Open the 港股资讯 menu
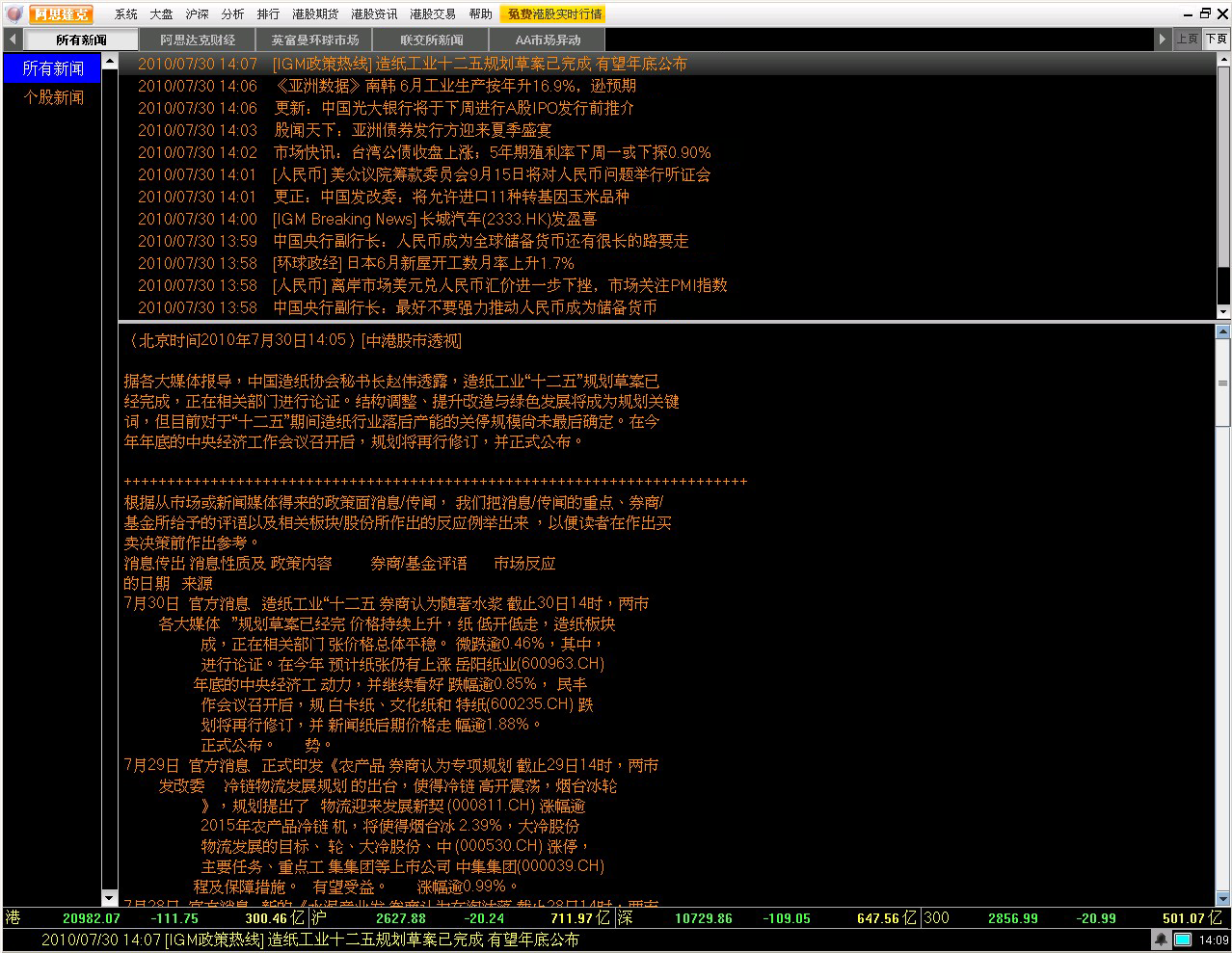Viewport: 1232px width, 953px height. coord(374,13)
